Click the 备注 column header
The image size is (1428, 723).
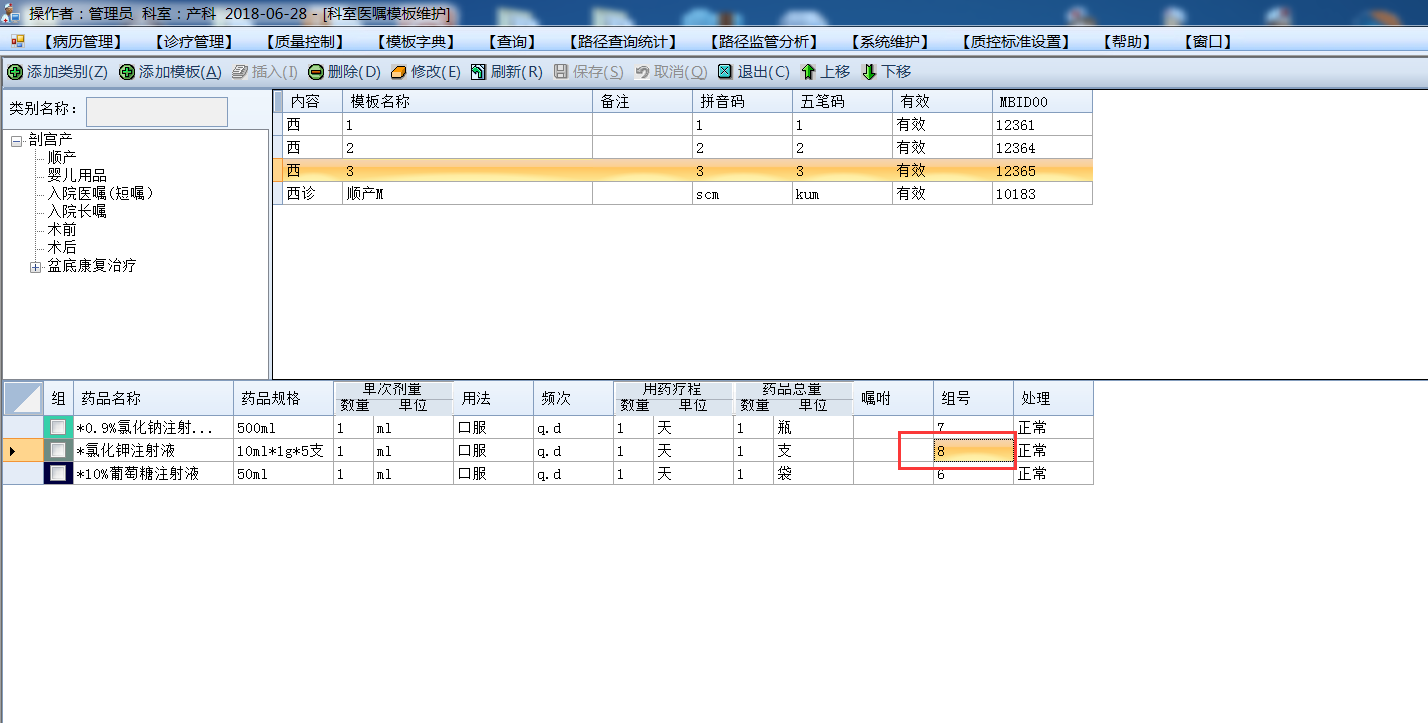click(642, 102)
